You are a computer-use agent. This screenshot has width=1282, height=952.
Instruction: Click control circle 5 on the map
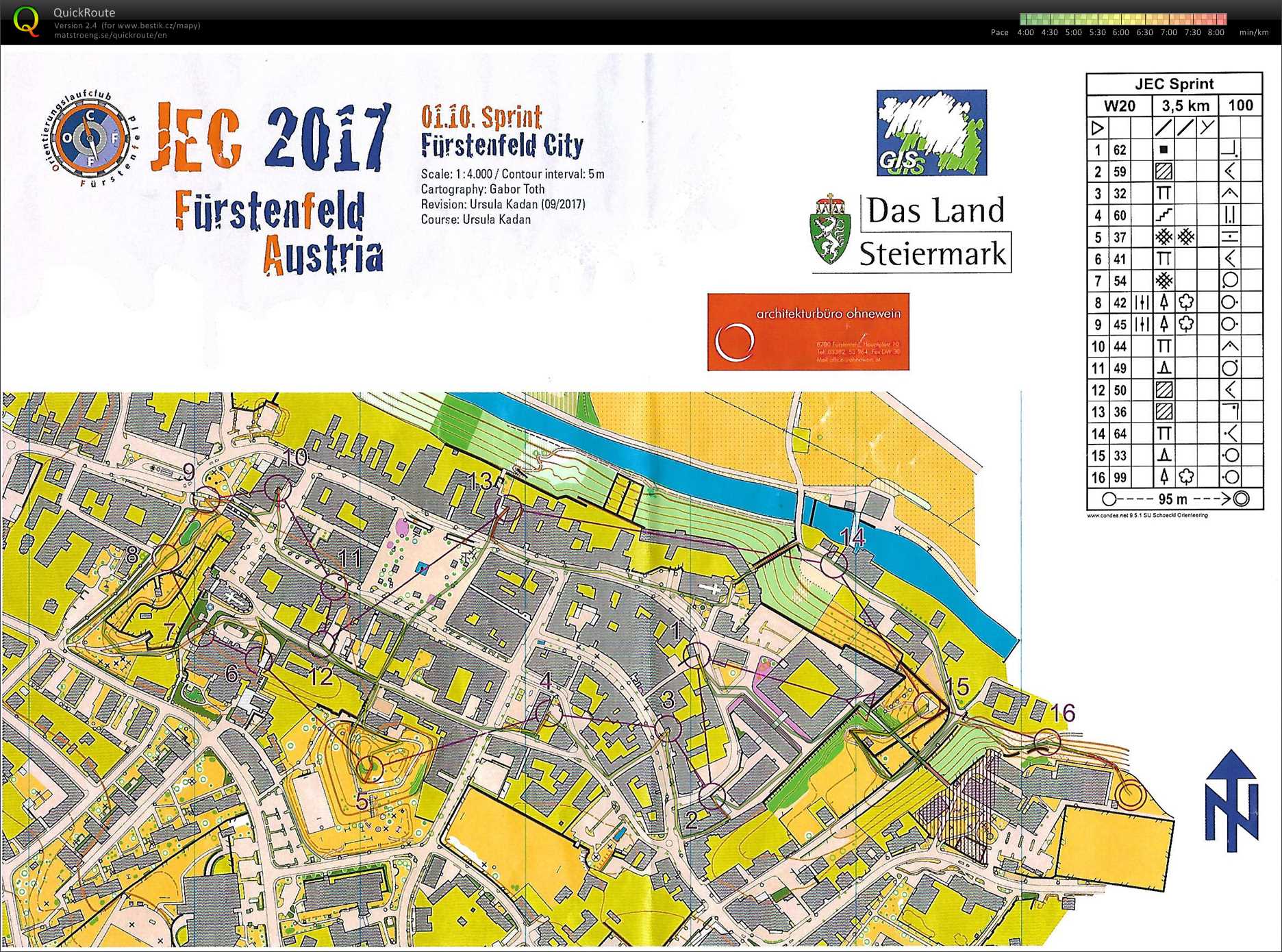[x=370, y=767]
